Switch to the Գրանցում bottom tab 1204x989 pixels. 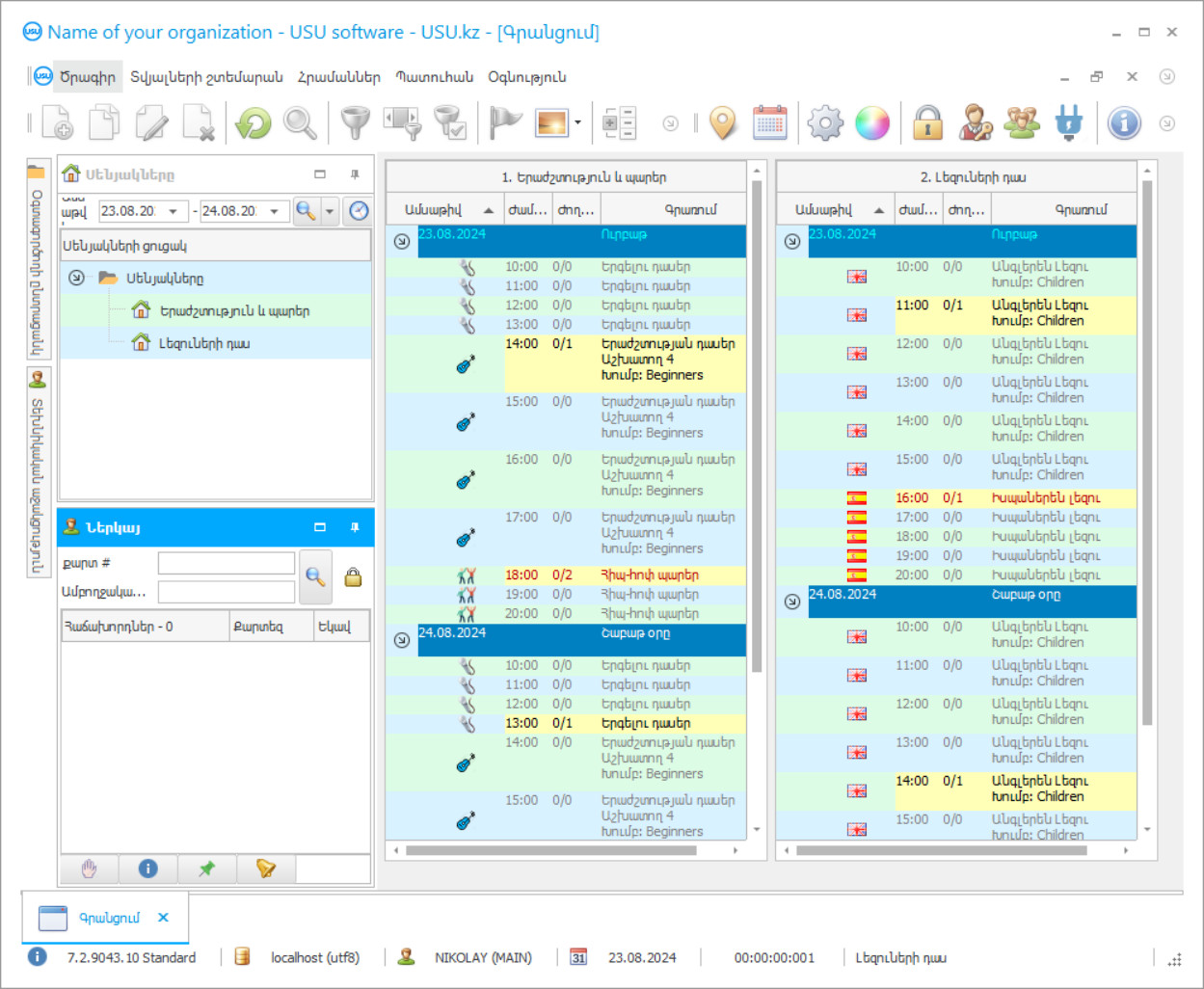[x=109, y=918]
